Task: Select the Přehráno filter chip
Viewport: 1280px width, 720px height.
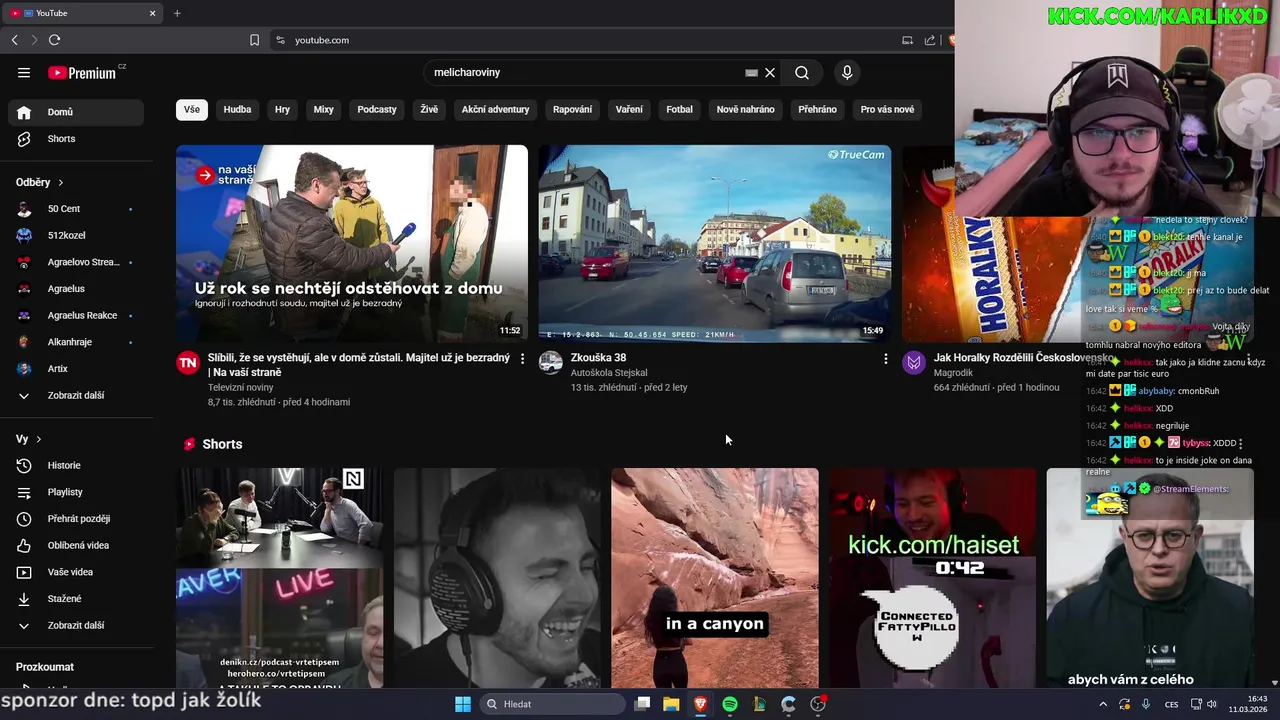Action: pos(817,109)
